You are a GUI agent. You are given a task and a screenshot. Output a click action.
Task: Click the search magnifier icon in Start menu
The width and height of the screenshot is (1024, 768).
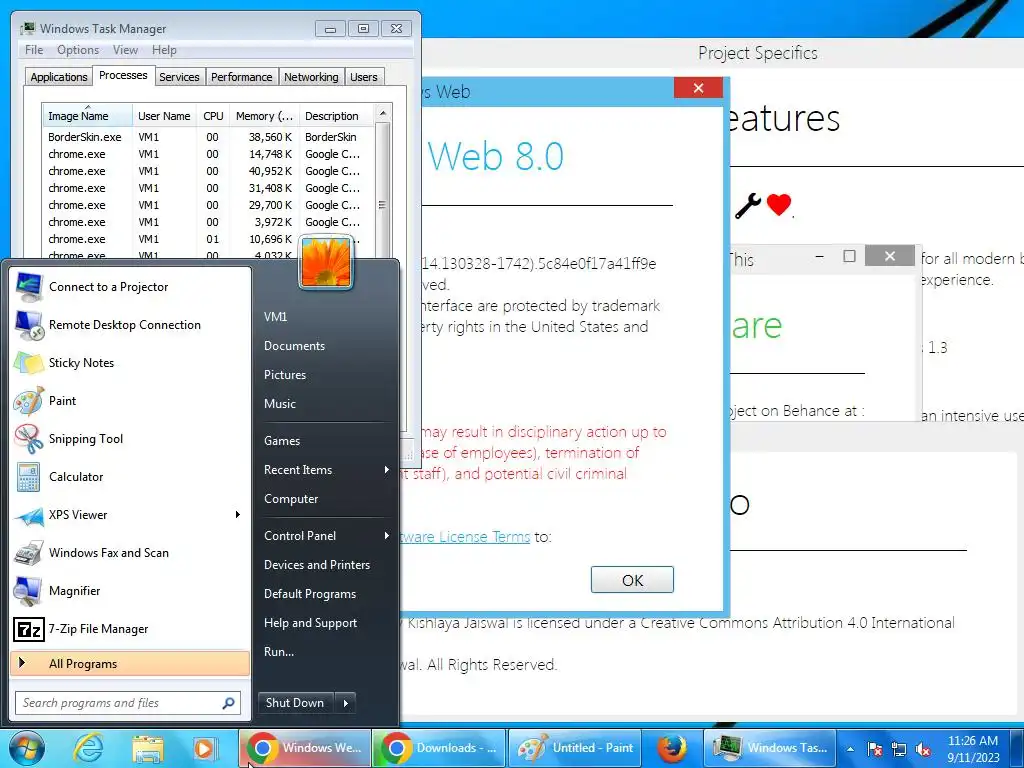tap(228, 703)
